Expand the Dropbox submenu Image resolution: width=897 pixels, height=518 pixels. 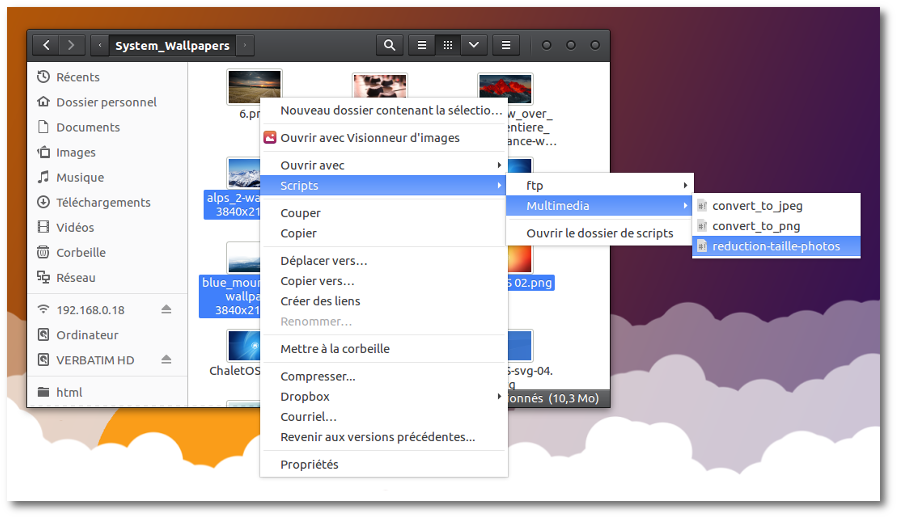[384, 397]
